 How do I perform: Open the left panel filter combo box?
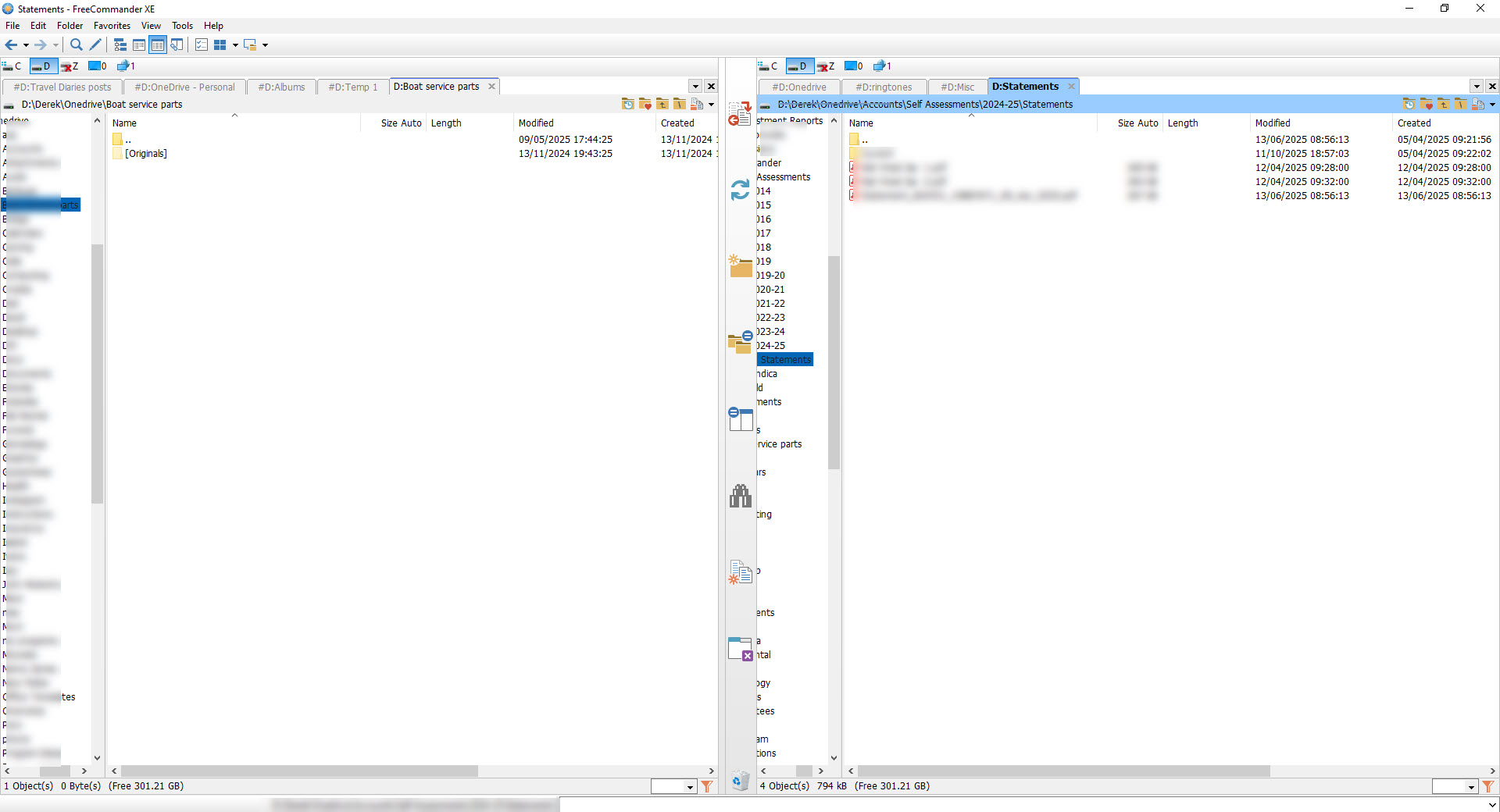click(673, 787)
